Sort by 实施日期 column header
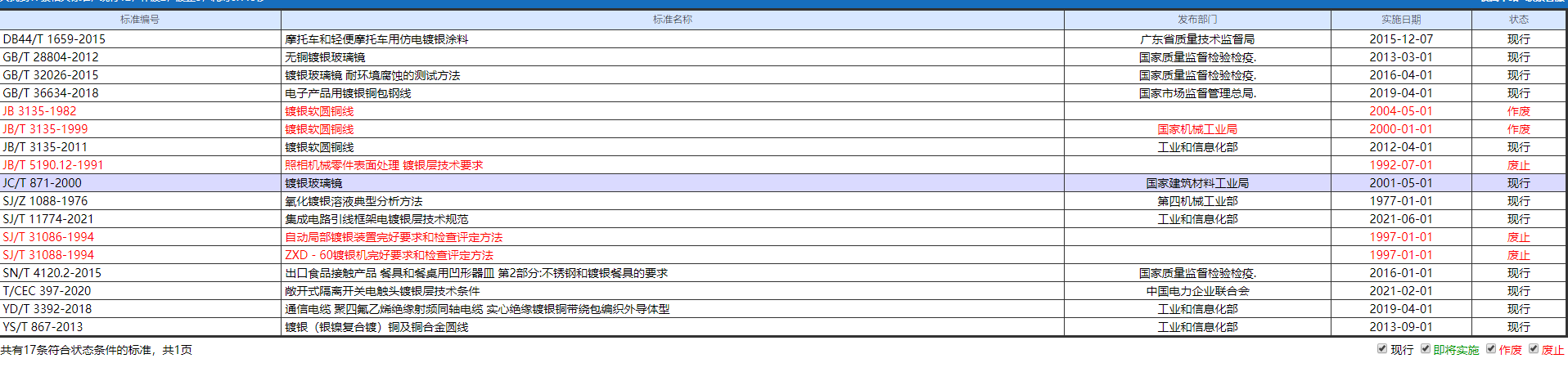Viewport: 1568px width, 372px height. point(1401,20)
